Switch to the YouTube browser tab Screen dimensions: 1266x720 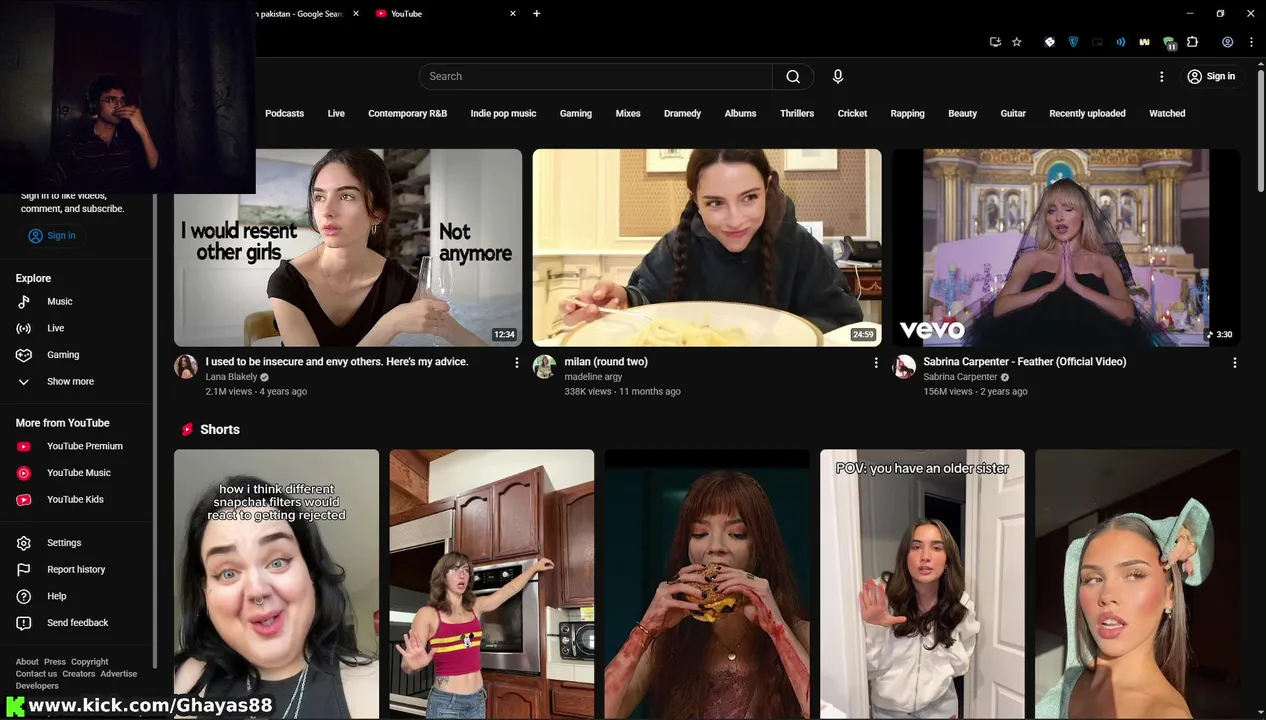[x=445, y=14]
